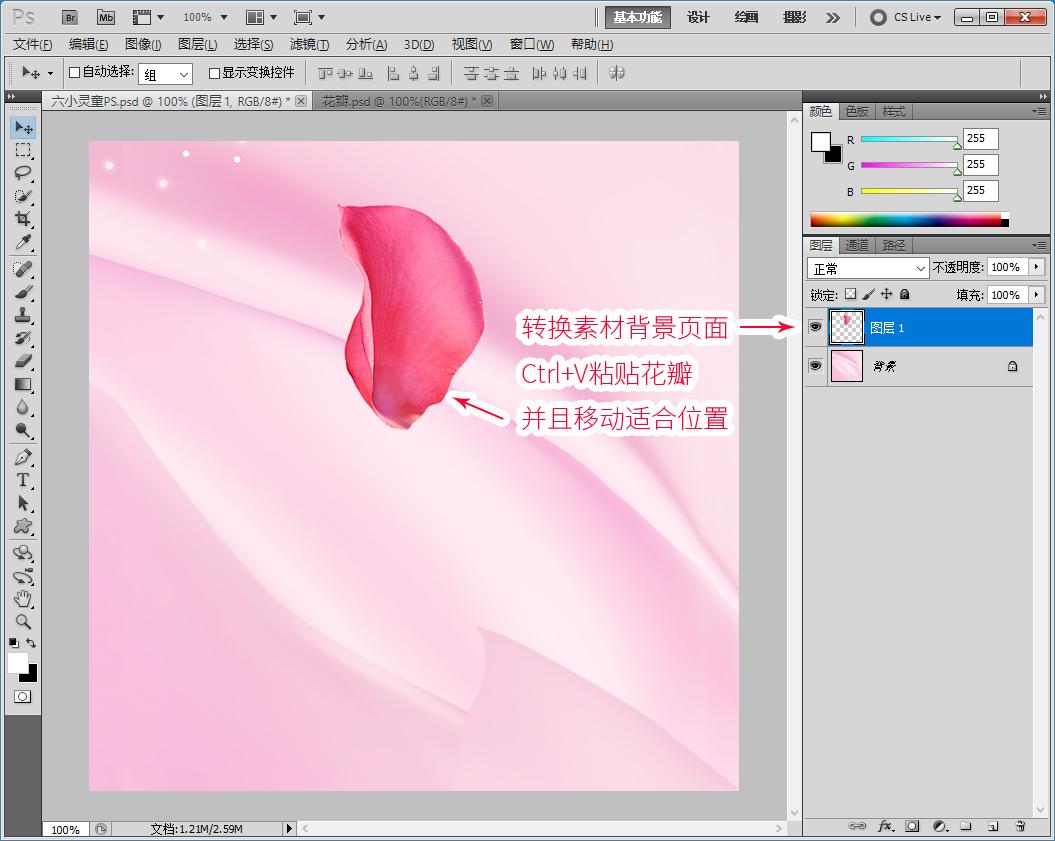Open the fill slider arrow
The image size is (1055, 841).
1036,295
